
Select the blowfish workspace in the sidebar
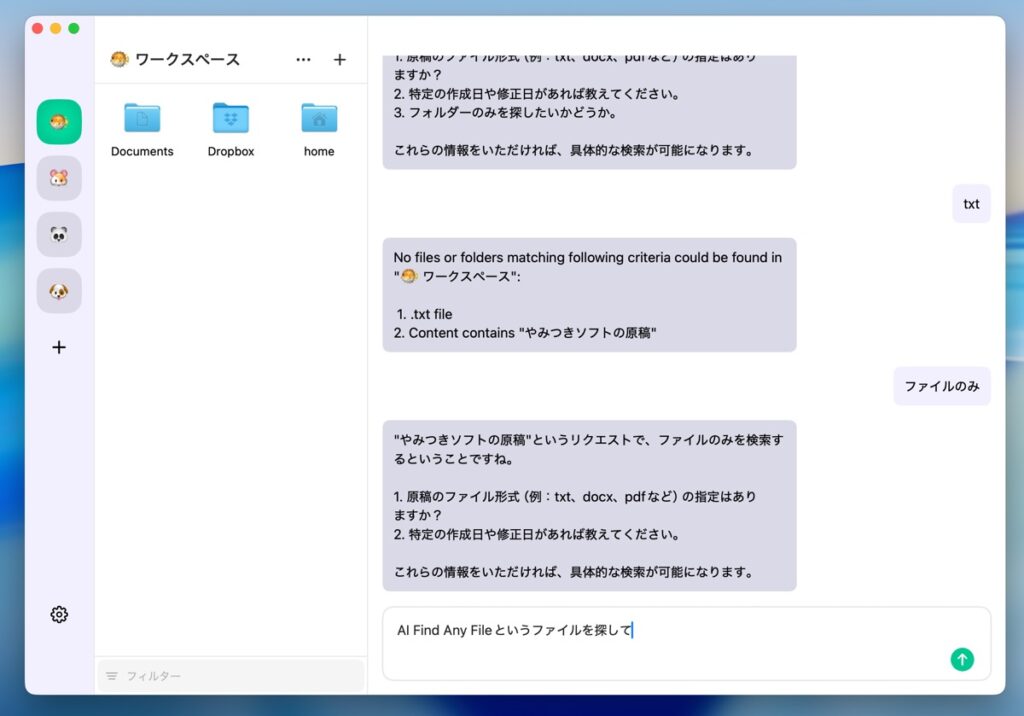(59, 122)
